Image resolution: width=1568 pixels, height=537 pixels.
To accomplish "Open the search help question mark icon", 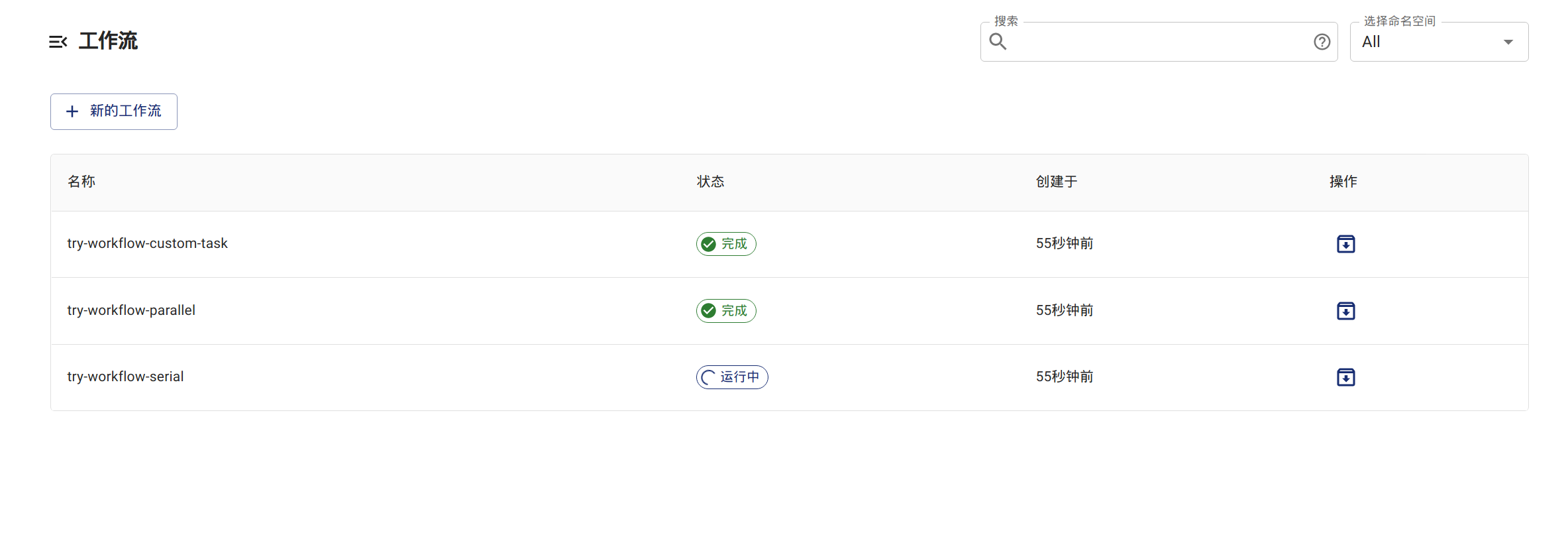I will (x=1322, y=41).
